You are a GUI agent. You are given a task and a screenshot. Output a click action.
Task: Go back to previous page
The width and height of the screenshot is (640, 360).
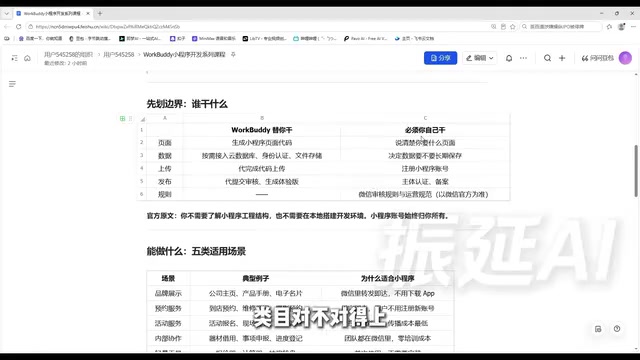[7, 27]
